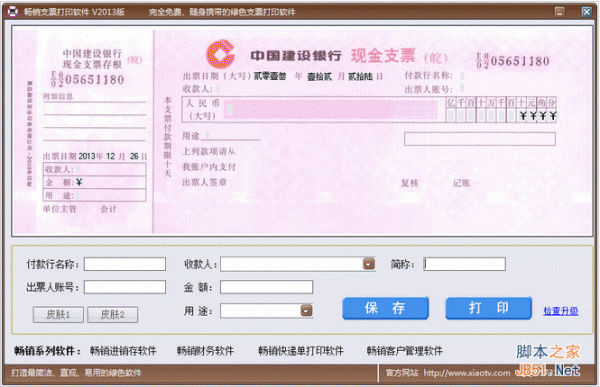Focus the 用途 combo box text area

[x=260, y=310]
